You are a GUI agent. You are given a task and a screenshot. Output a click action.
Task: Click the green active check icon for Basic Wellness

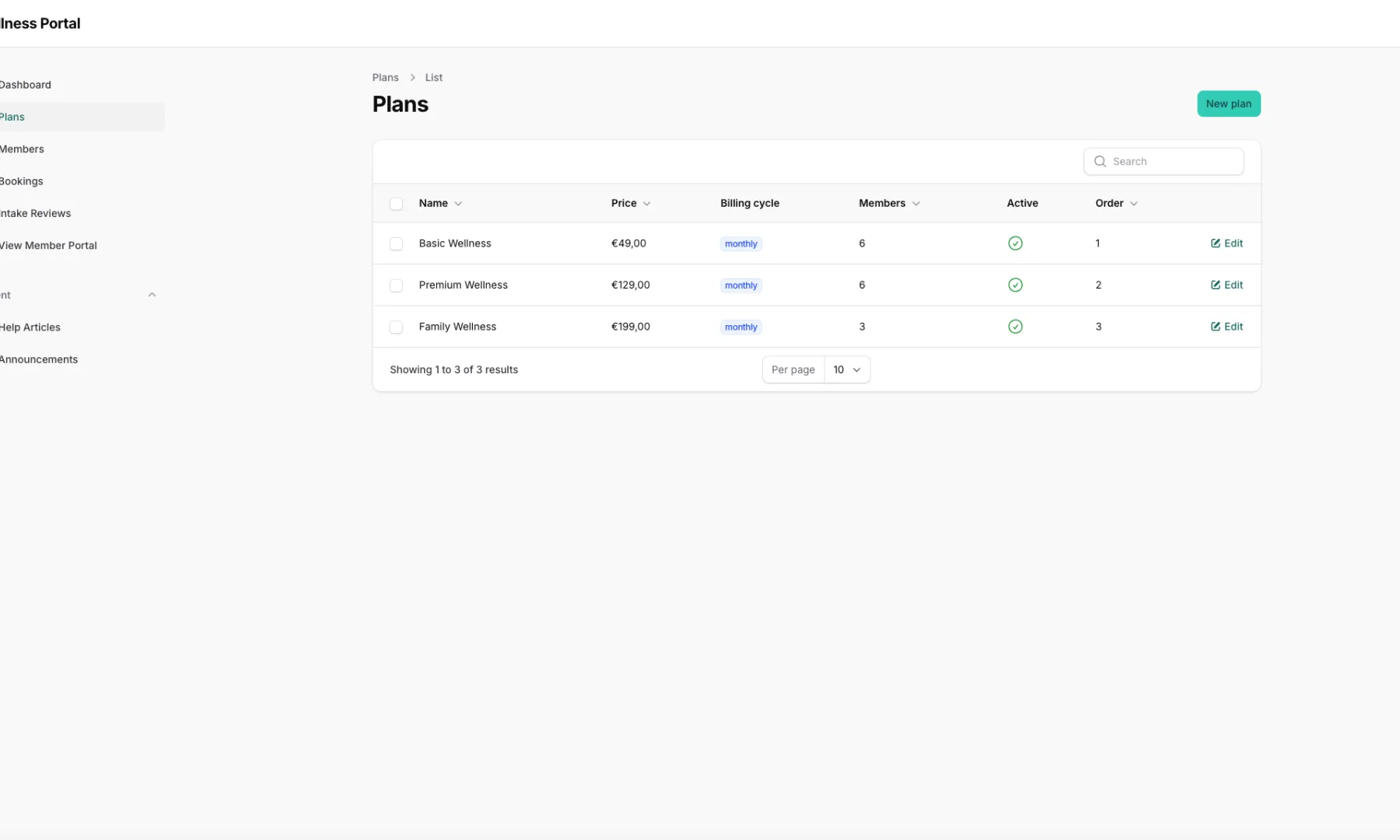1016,243
